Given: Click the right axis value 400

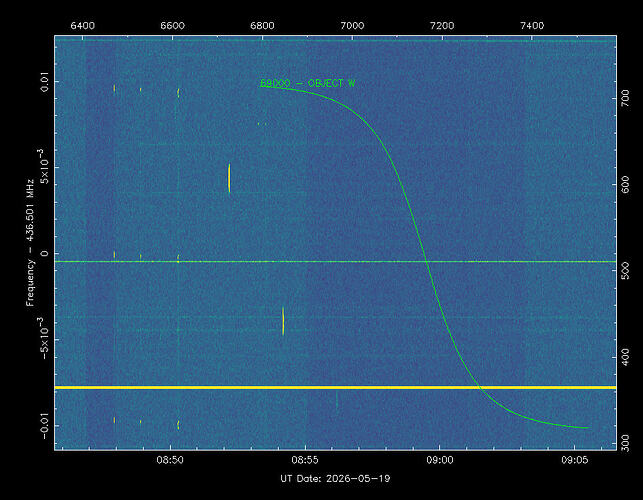Looking at the screenshot, I should click(625, 357).
